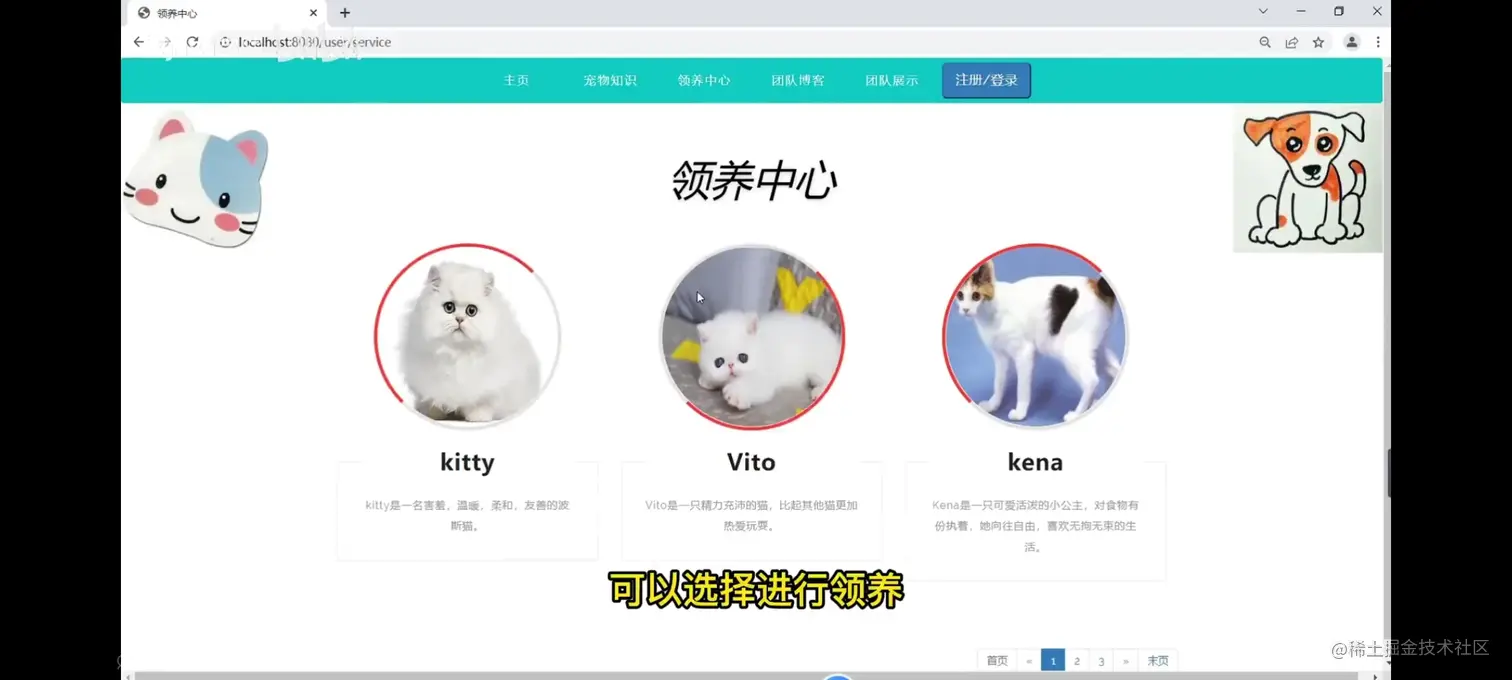Select page 1 in pagination

tap(1053, 661)
